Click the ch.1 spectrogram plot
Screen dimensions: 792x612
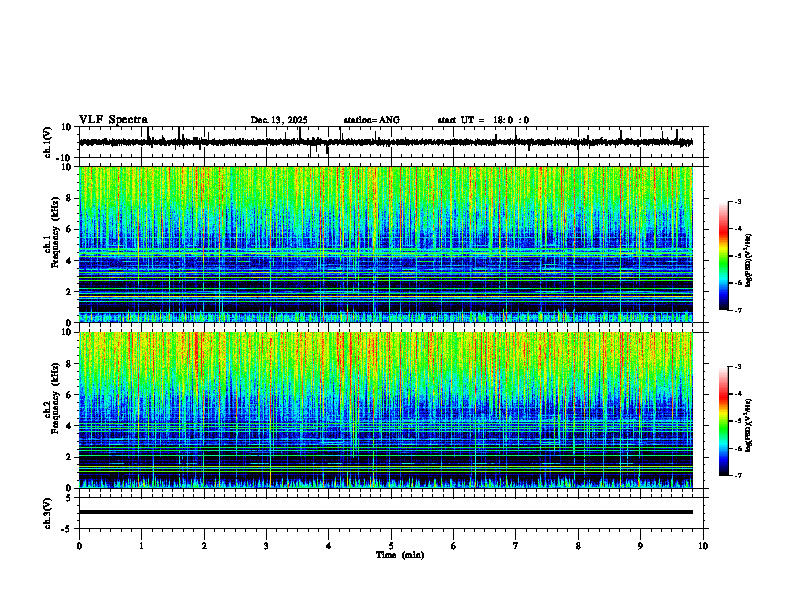point(385,244)
